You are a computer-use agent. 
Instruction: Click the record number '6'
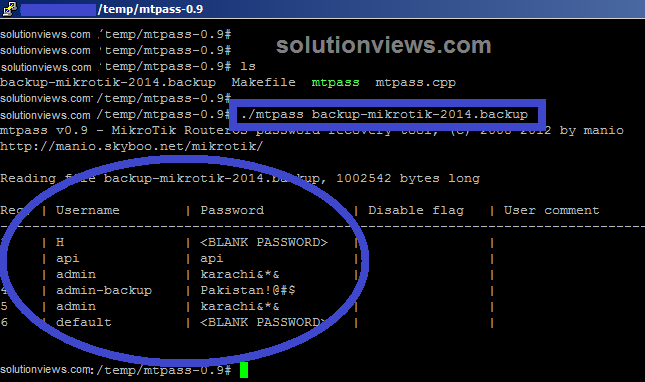[x=4, y=322]
